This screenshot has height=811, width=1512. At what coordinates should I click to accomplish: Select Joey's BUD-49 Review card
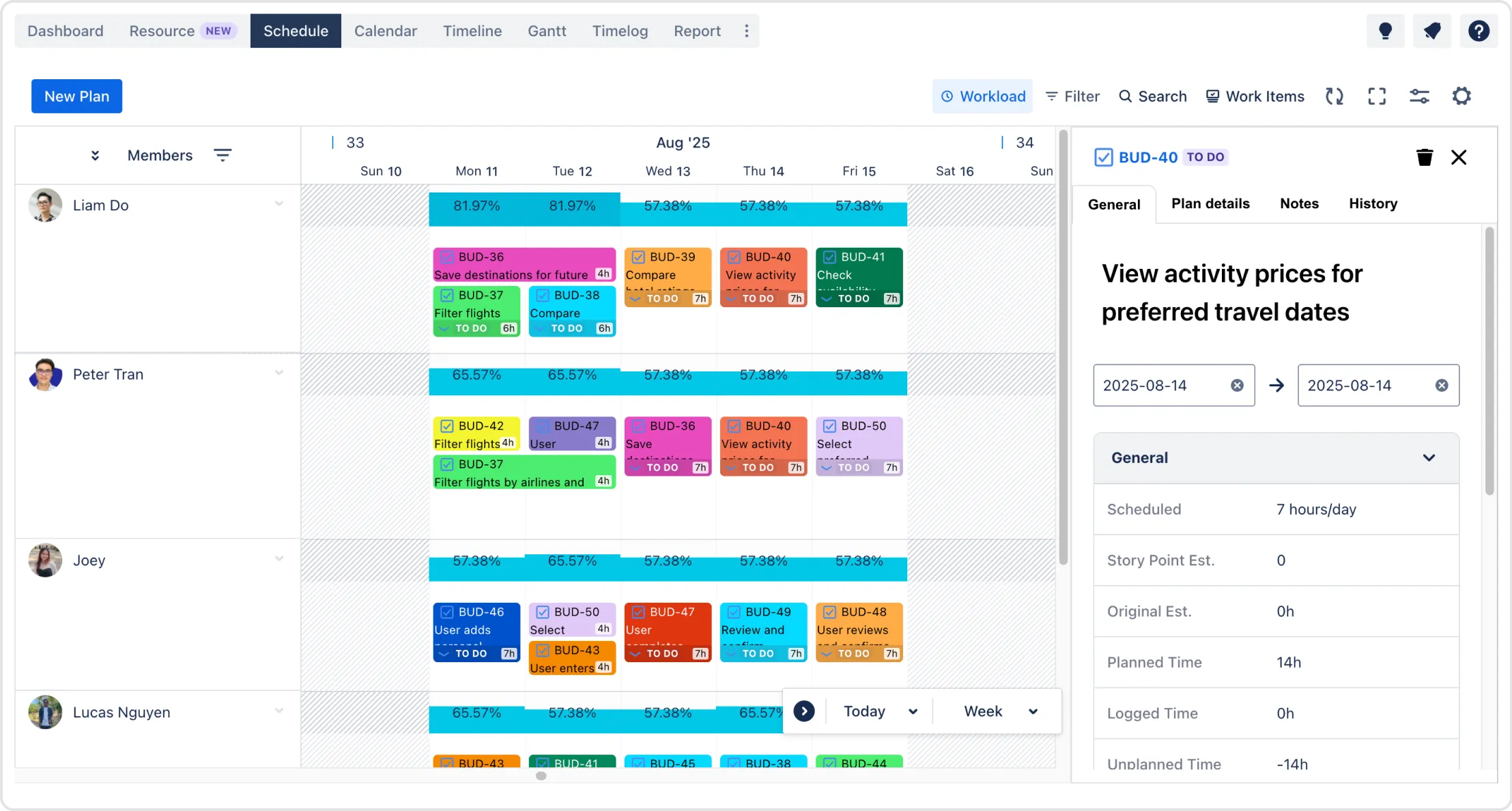tap(763, 632)
